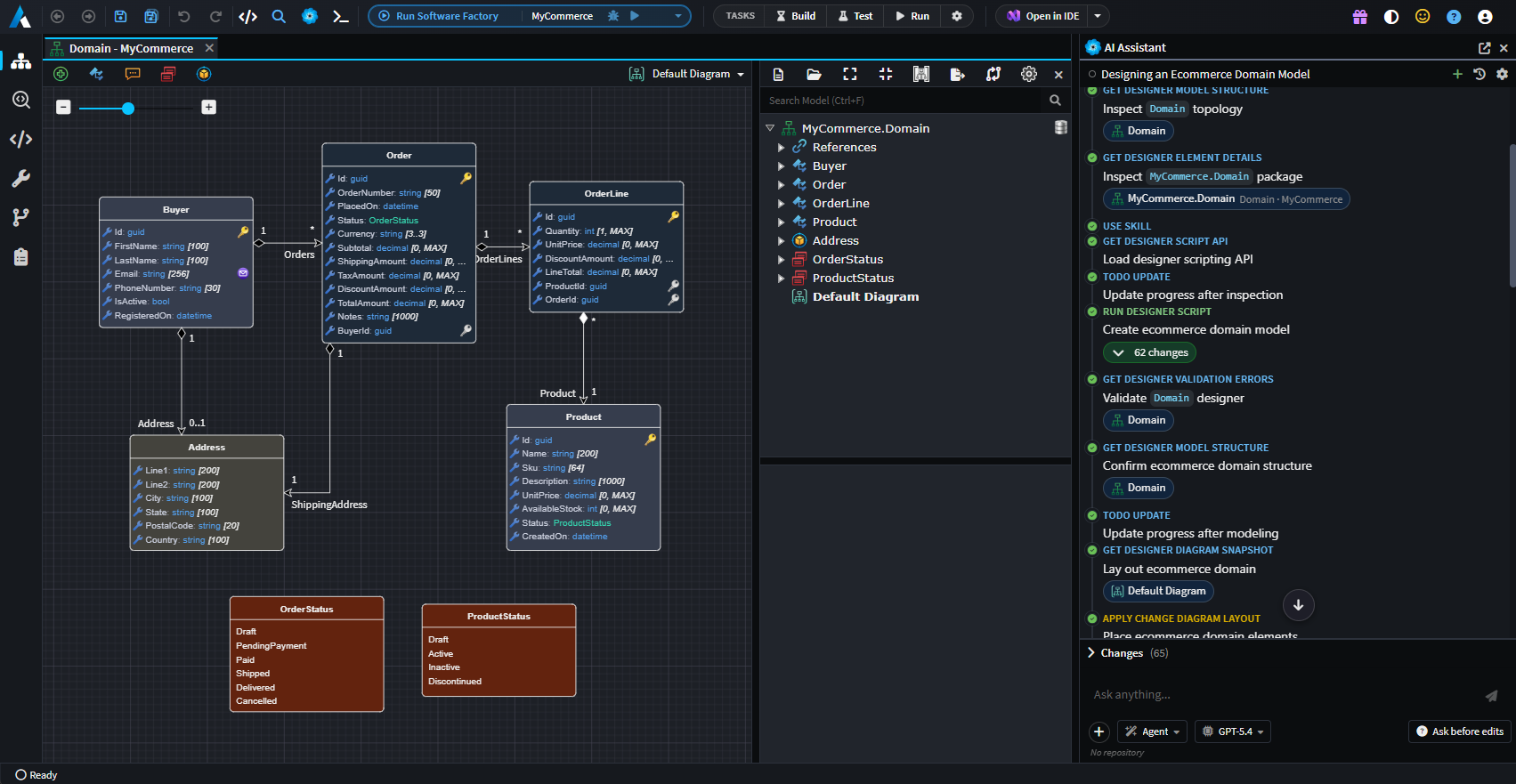Open the GPT-5.4 model selector
1516x784 pixels.
[1233, 731]
